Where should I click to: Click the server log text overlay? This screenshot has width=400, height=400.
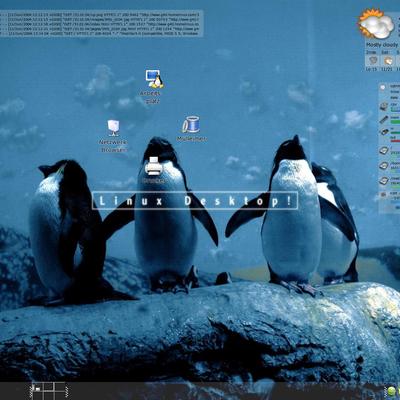(x=101, y=24)
